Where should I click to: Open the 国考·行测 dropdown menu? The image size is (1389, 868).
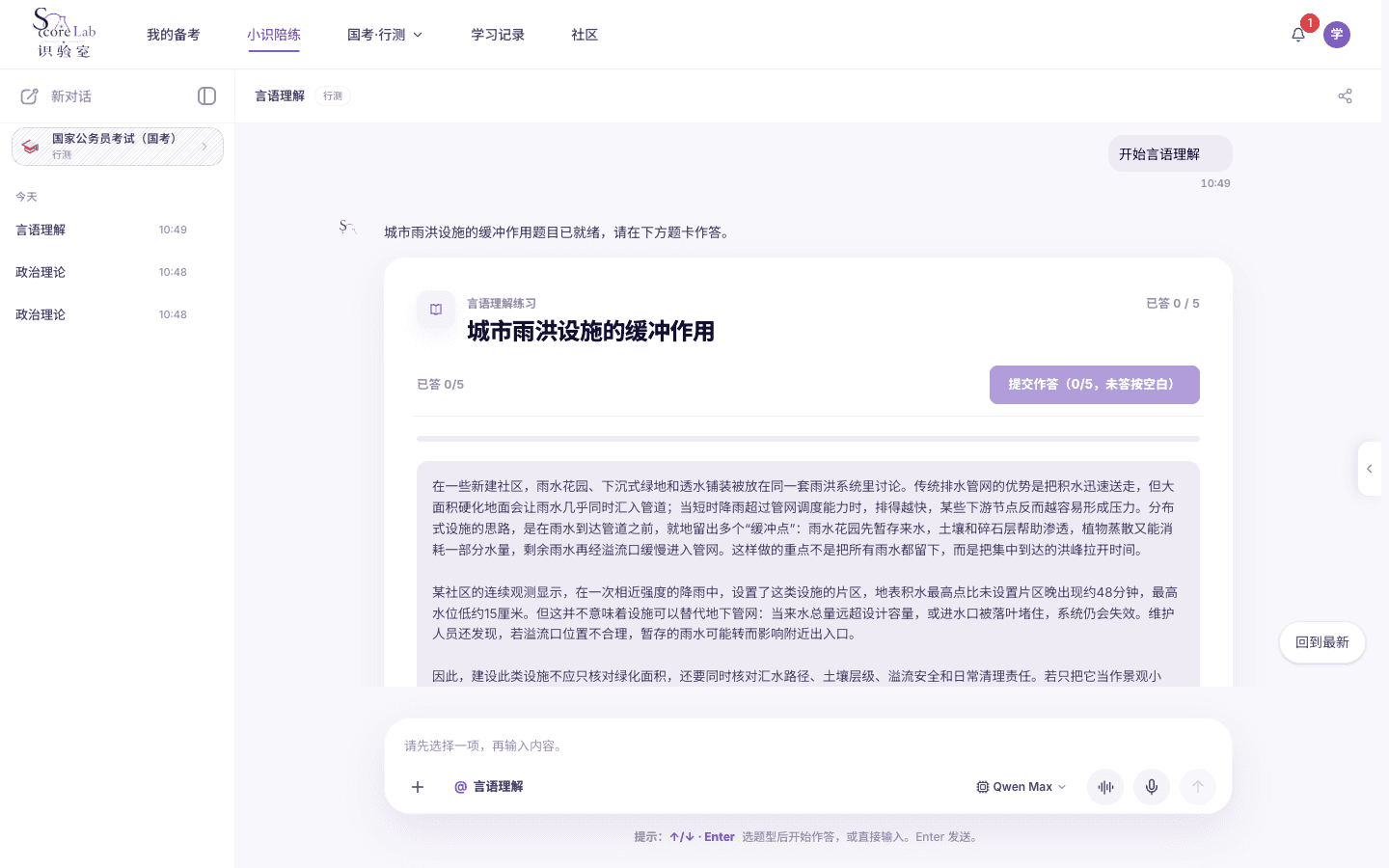tap(385, 35)
